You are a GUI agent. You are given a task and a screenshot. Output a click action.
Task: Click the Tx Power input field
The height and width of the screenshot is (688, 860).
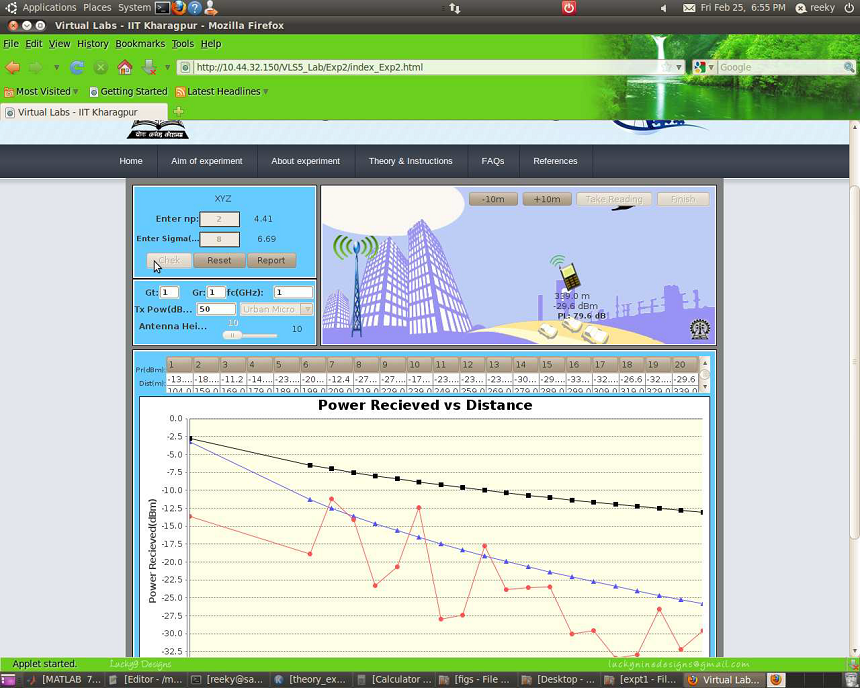[216, 309]
